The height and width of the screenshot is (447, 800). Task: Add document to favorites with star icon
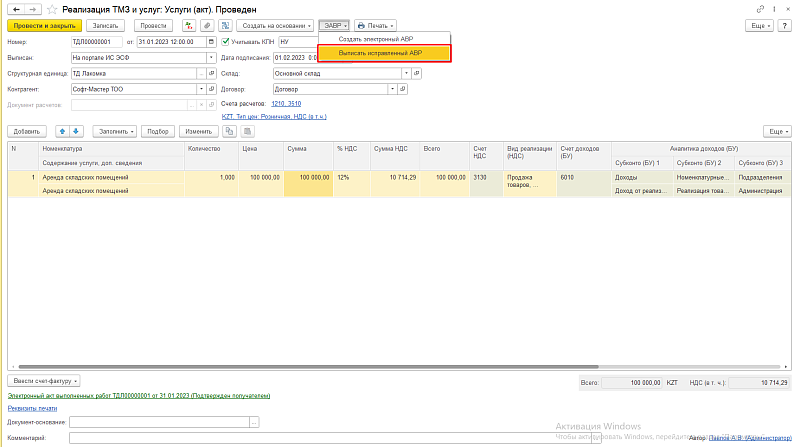[51, 8]
